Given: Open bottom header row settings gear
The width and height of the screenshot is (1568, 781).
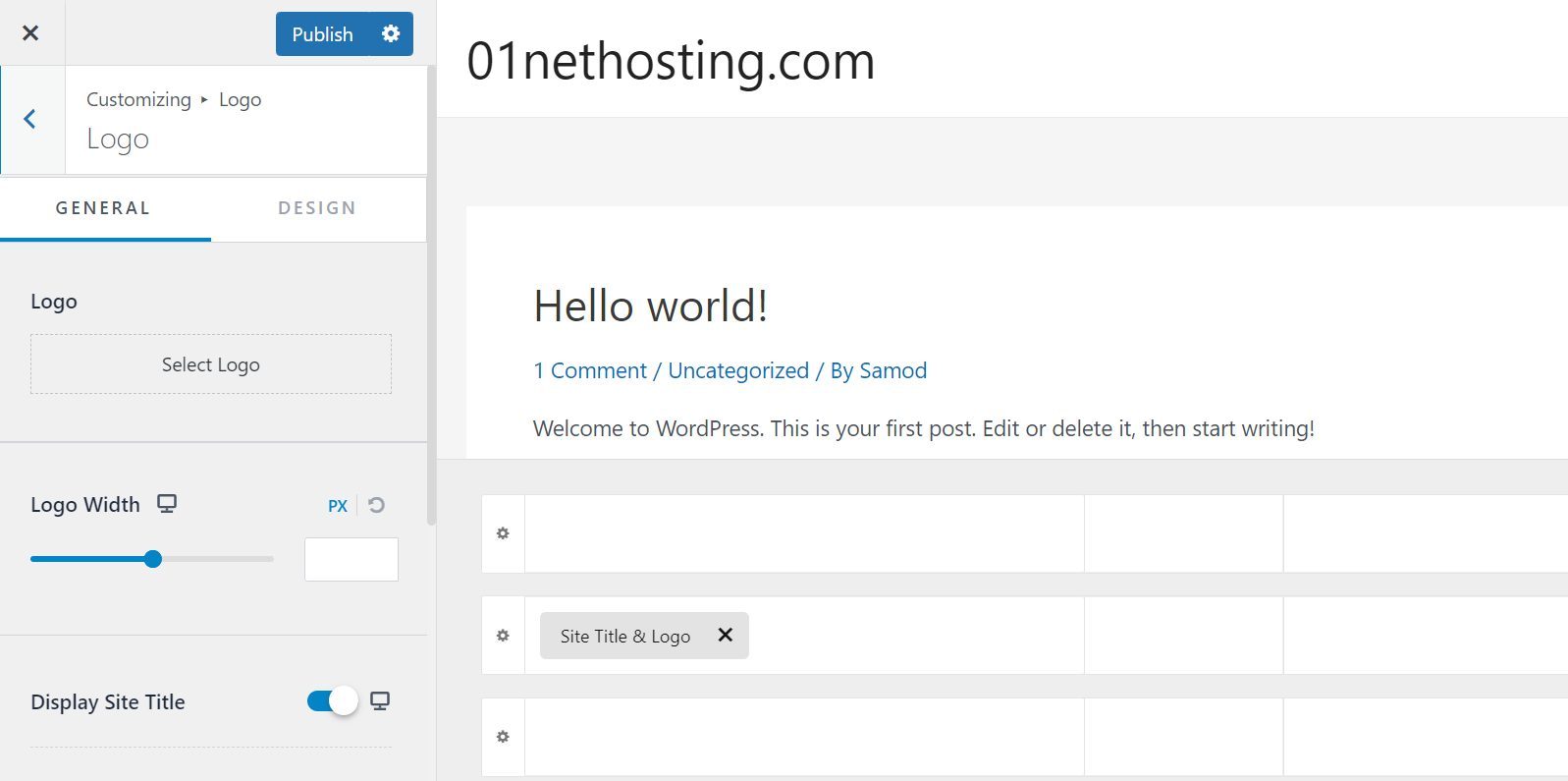Looking at the screenshot, I should pyautogui.click(x=503, y=737).
